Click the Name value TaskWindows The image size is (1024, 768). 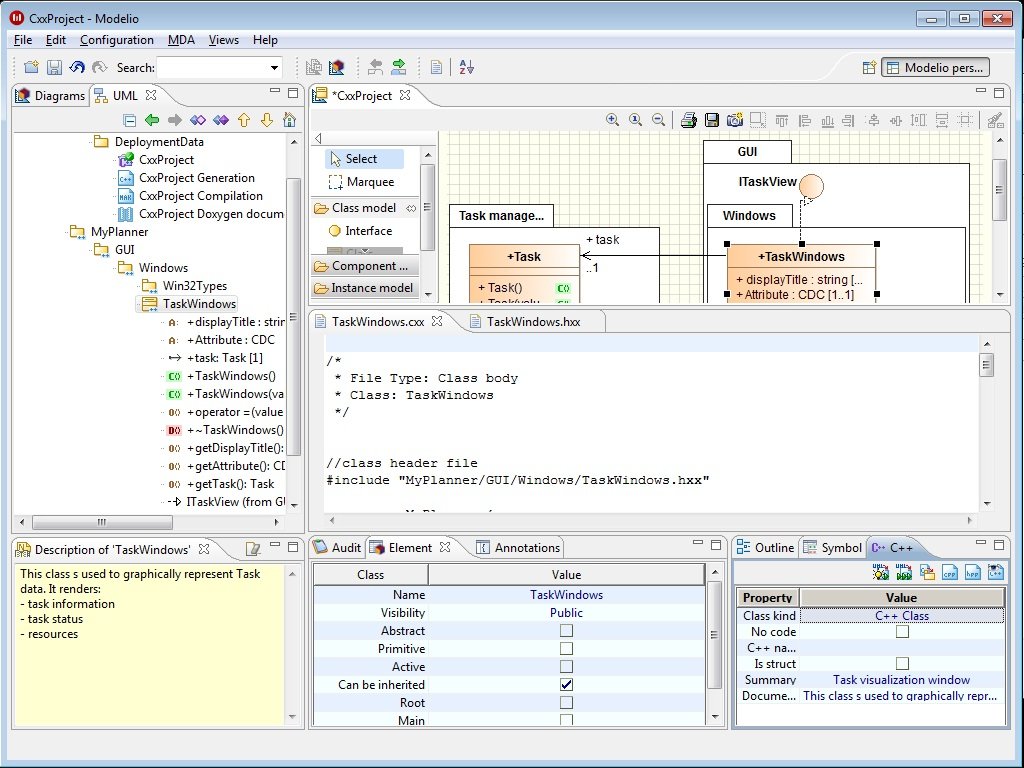click(566, 595)
